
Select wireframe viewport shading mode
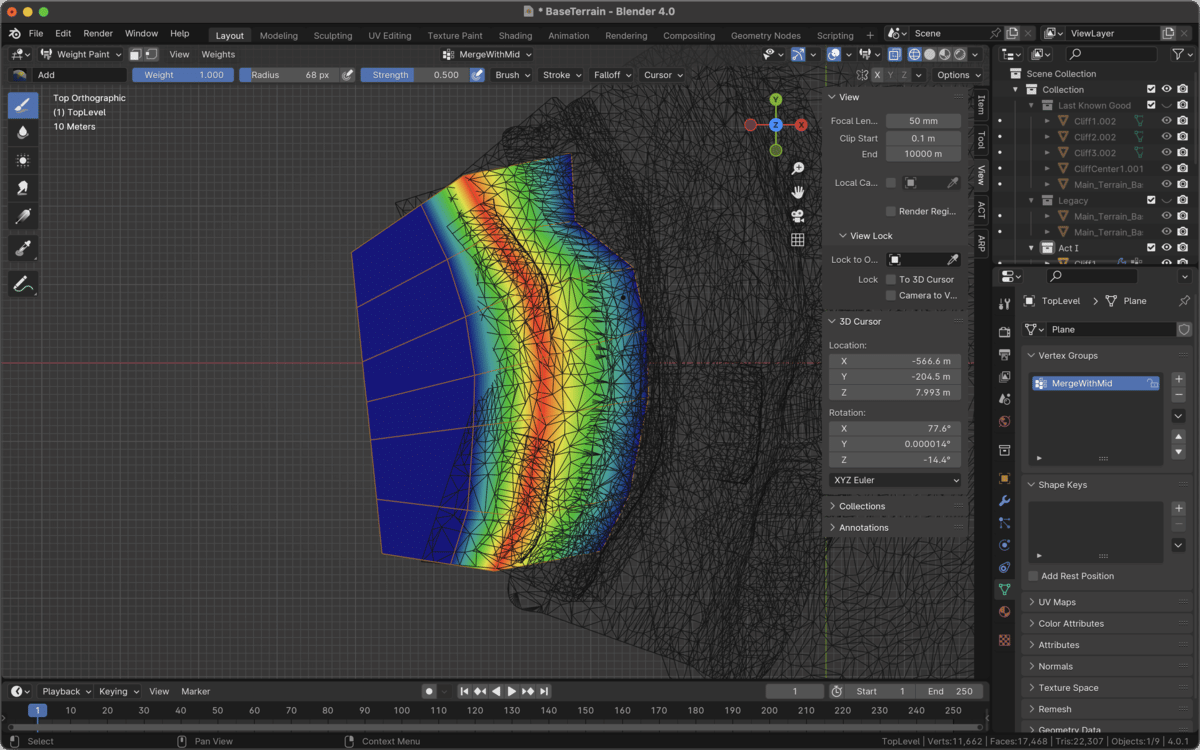click(915, 54)
